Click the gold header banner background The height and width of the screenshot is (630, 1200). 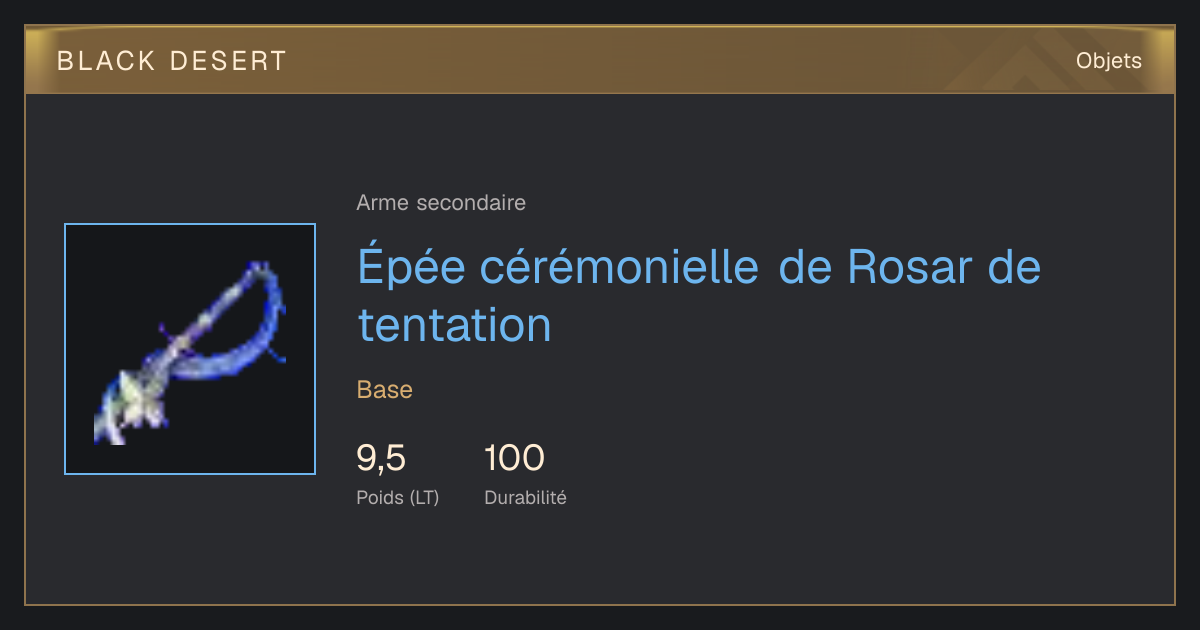tap(600, 61)
